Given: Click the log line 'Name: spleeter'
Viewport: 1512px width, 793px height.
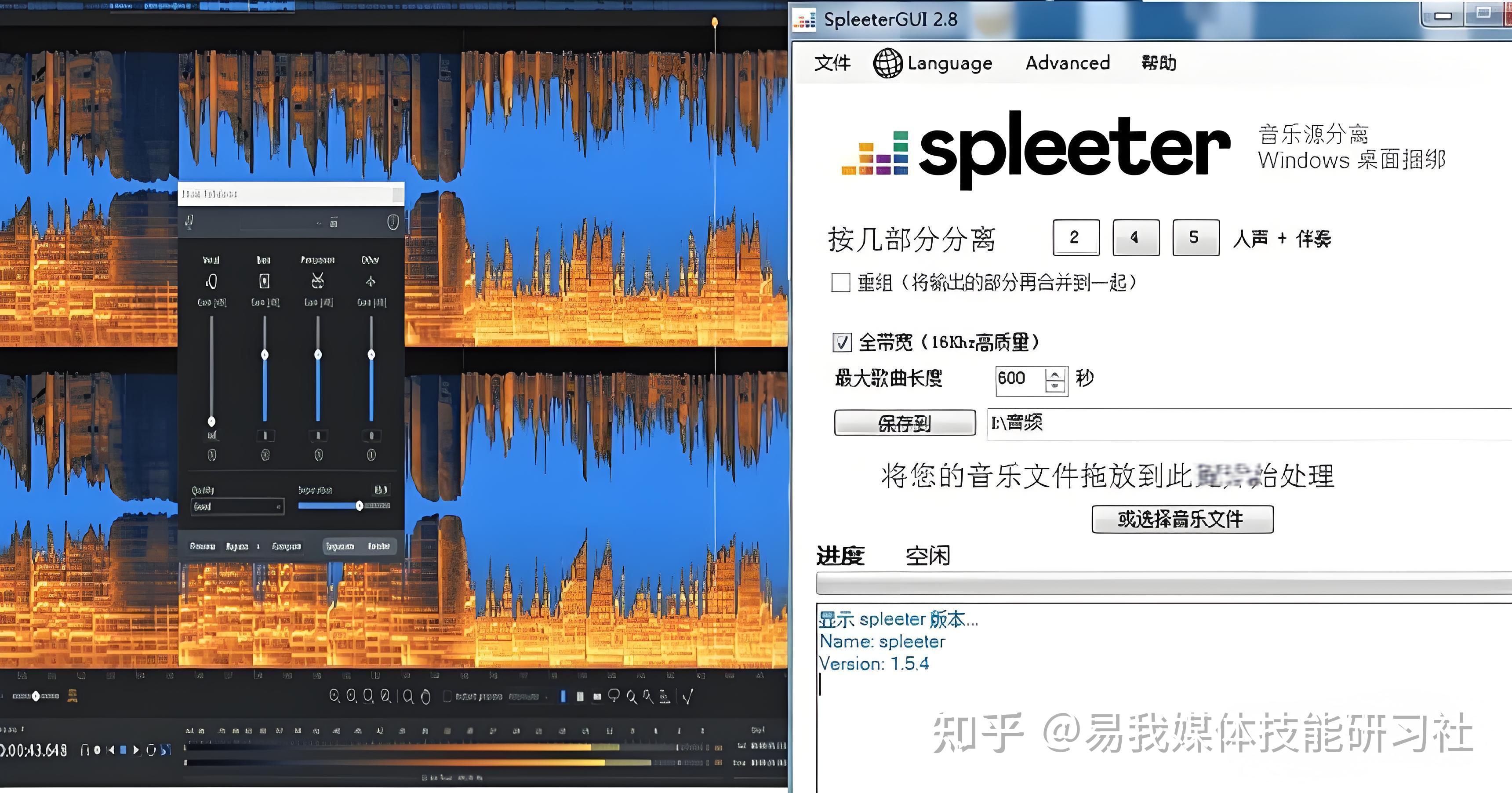Looking at the screenshot, I should coord(882,641).
